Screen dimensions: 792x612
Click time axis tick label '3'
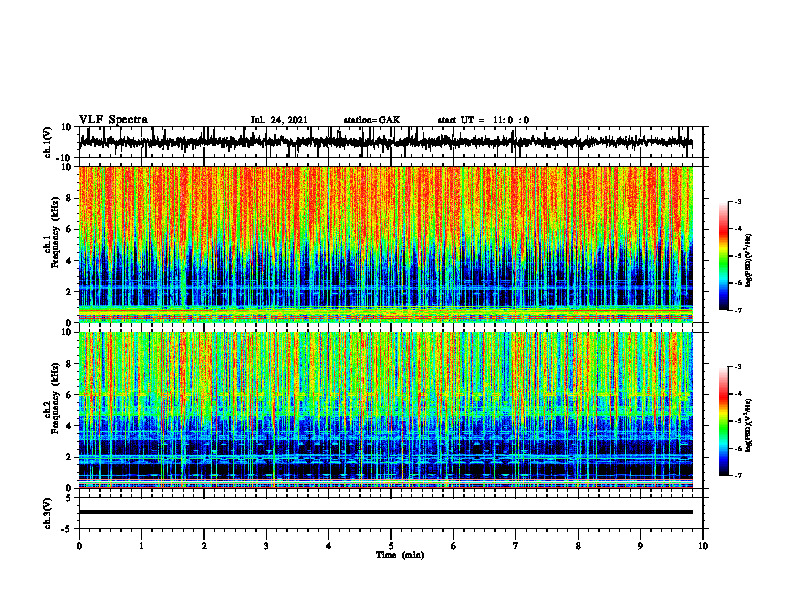(266, 546)
